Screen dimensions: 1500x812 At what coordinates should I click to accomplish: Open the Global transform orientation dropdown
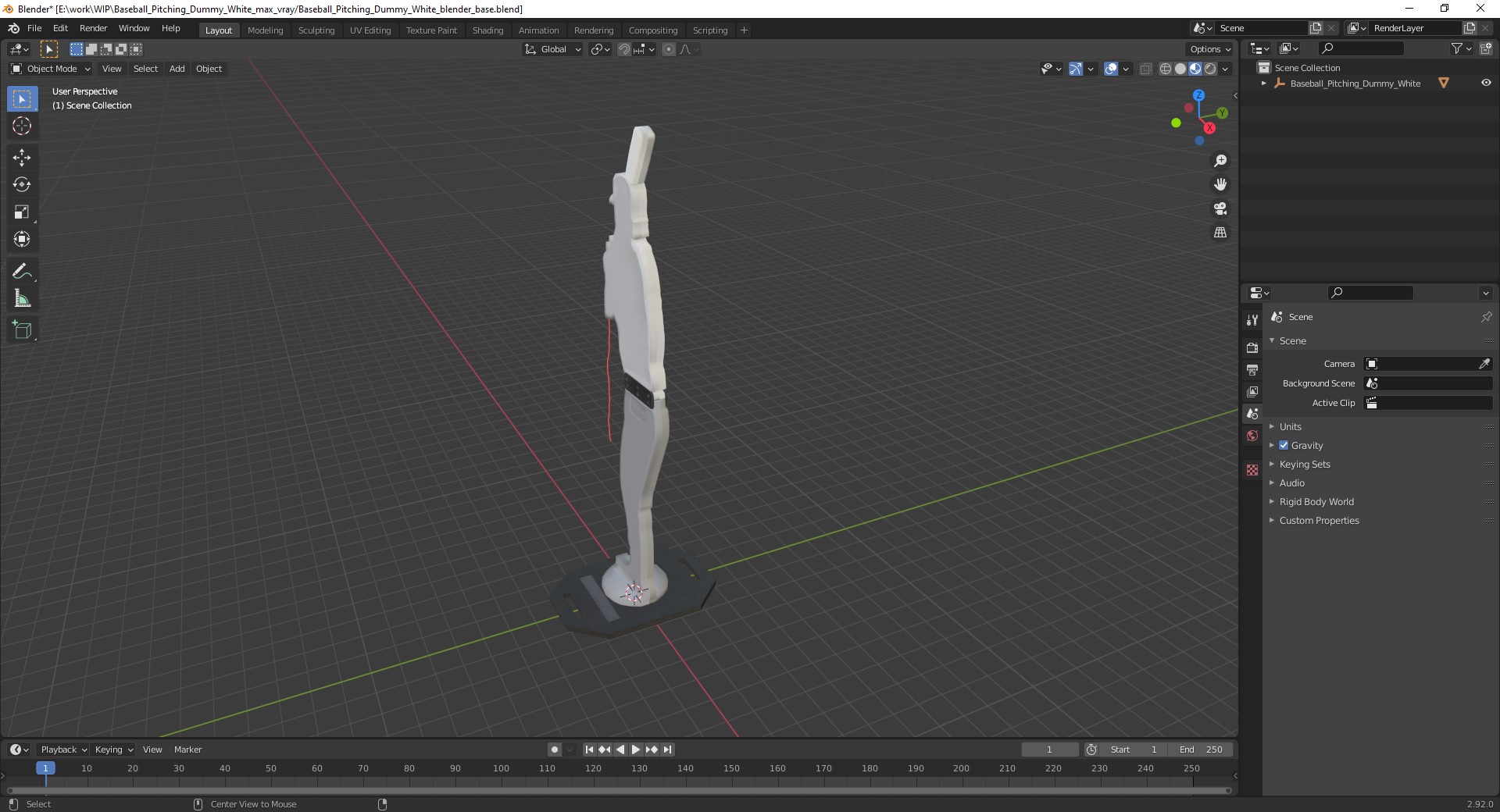[552, 49]
